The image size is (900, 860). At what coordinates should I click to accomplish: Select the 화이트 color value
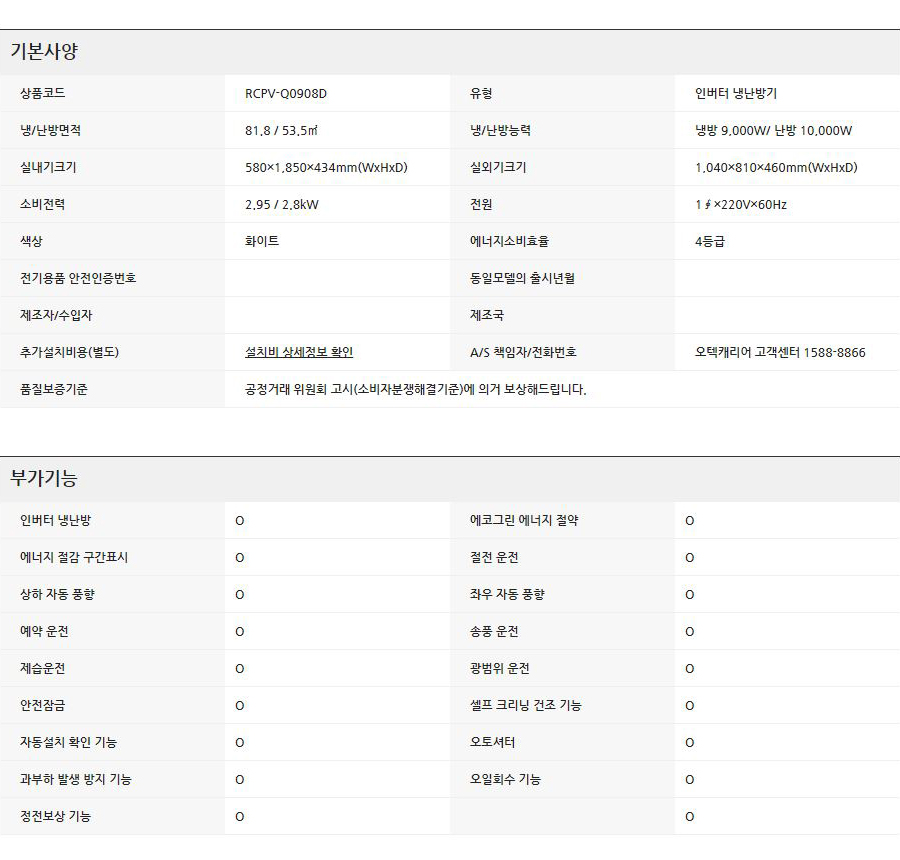pos(262,241)
